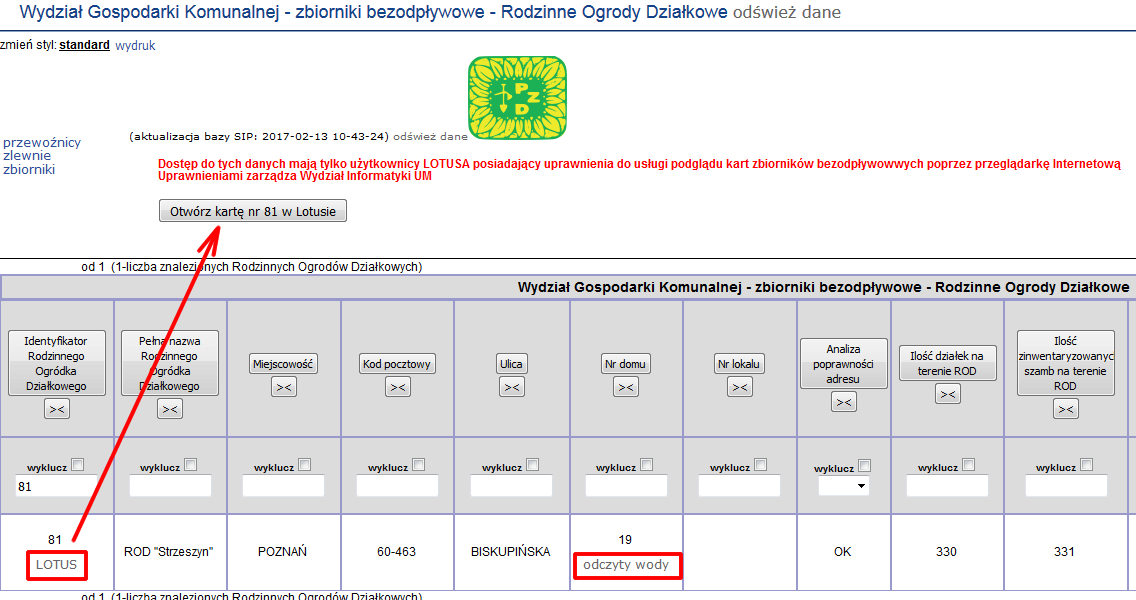Click sort arrows under Nr domu column
Image resolution: width=1136 pixels, height=600 pixels.
(x=625, y=387)
